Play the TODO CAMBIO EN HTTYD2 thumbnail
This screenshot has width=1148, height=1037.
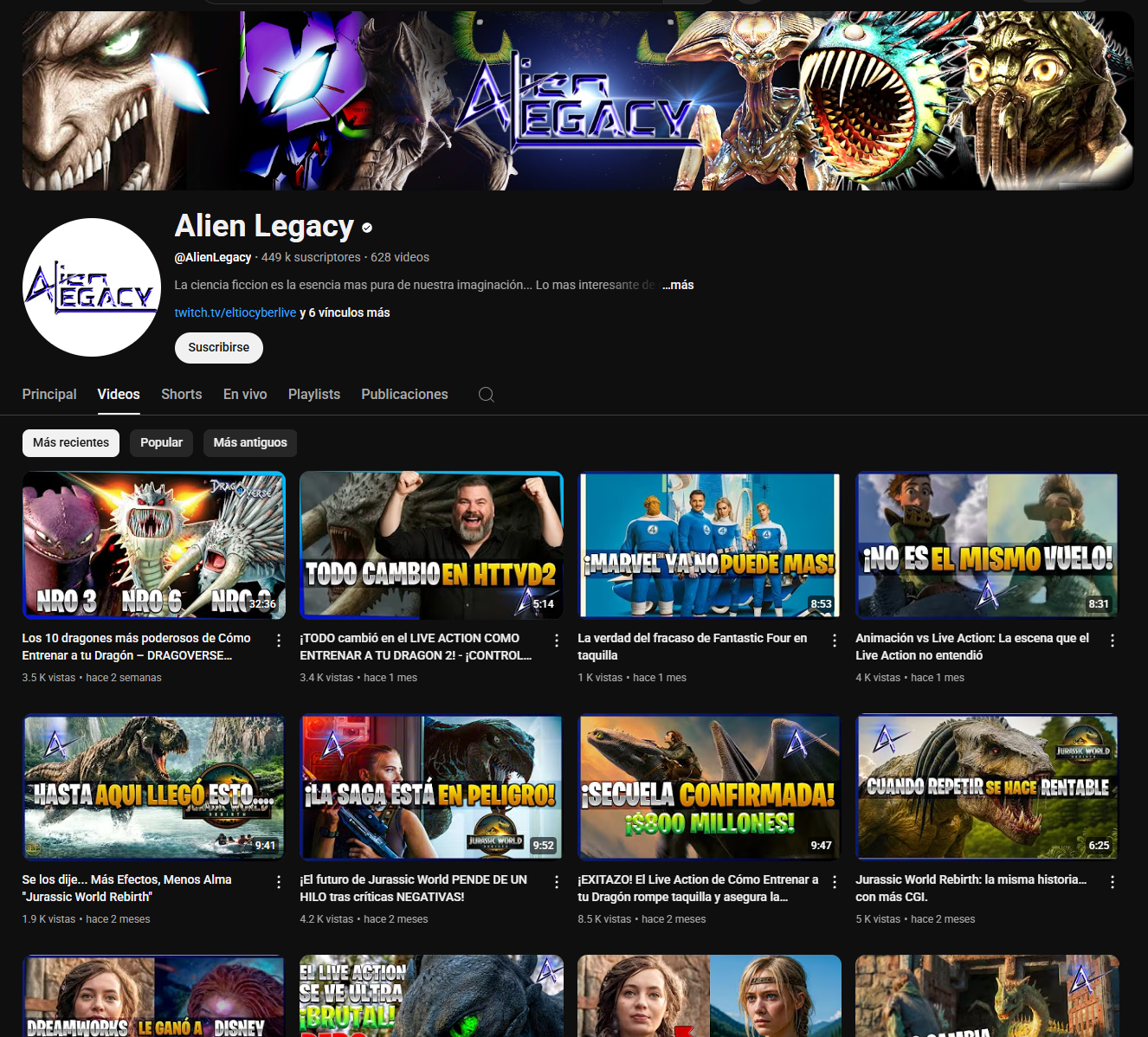coord(432,544)
